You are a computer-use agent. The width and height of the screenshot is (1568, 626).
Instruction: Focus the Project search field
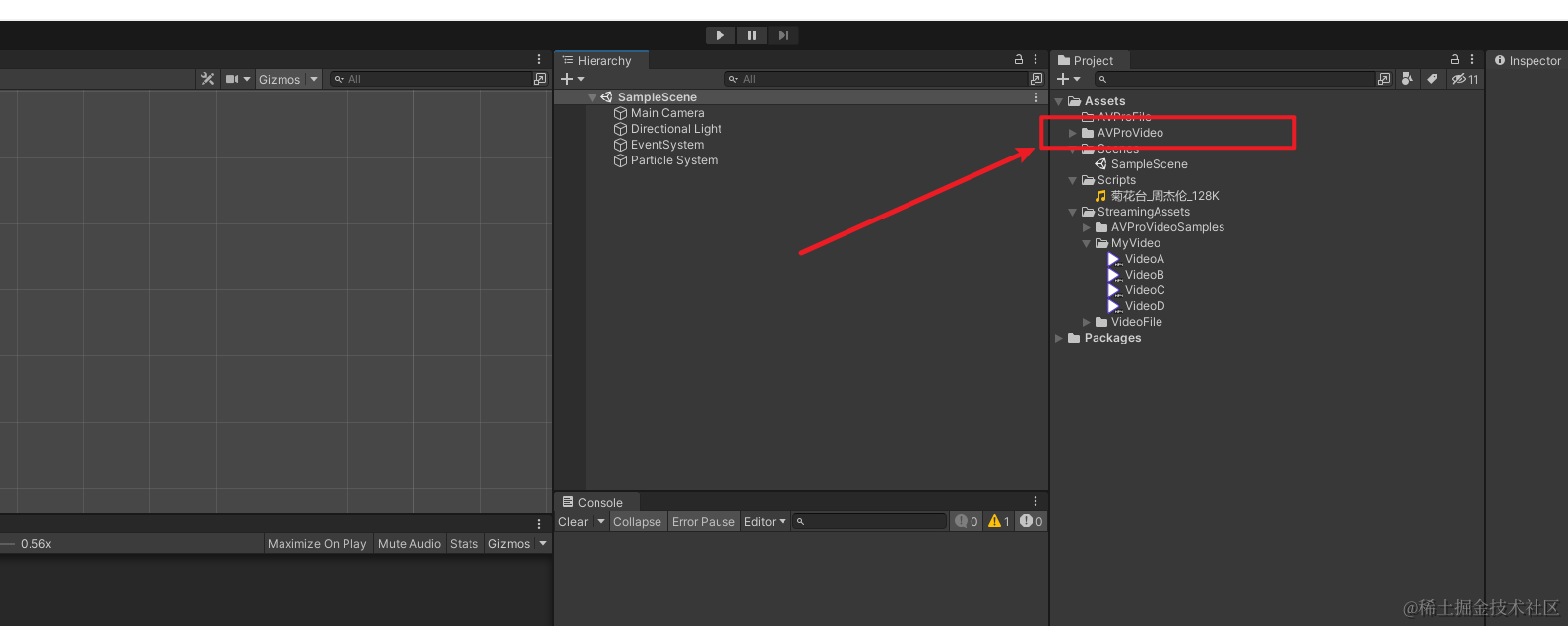1234,79
